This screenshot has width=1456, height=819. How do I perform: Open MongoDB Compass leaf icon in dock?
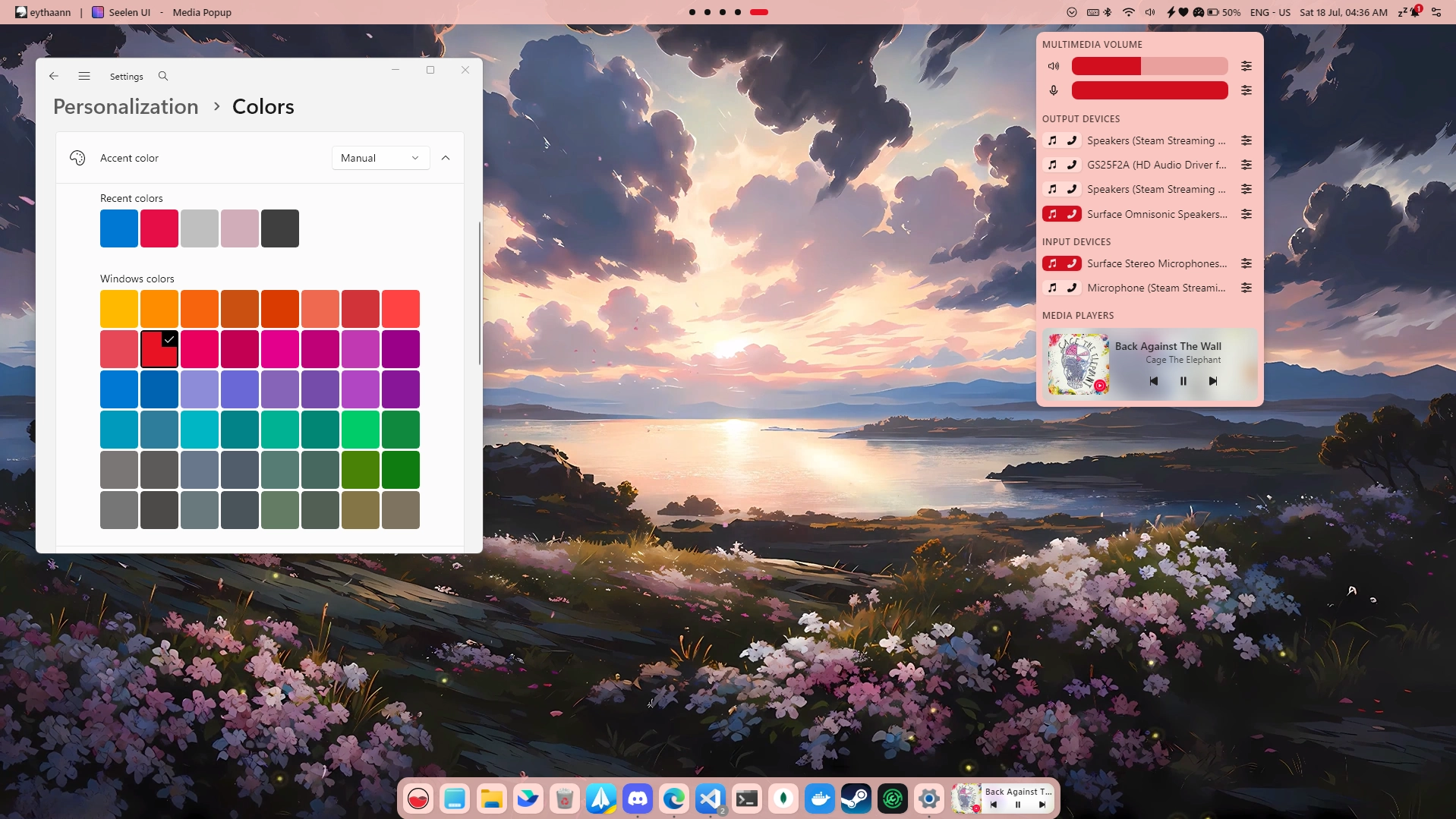pos(783,799)
